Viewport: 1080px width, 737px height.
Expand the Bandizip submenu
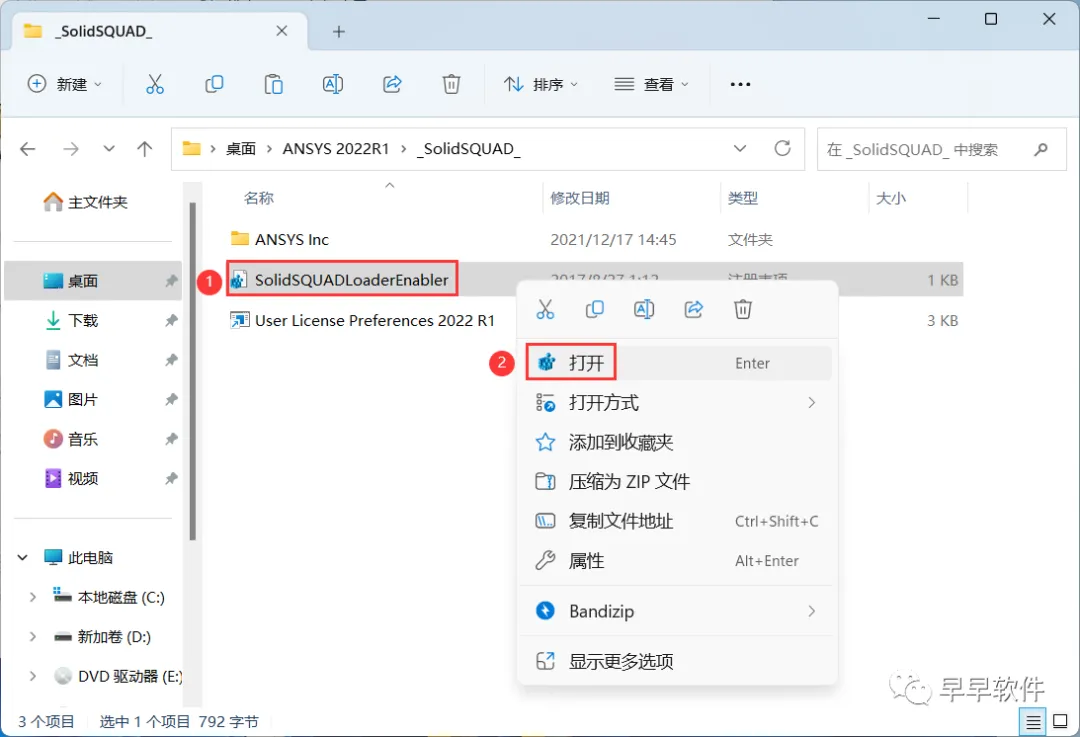(811, 611)
